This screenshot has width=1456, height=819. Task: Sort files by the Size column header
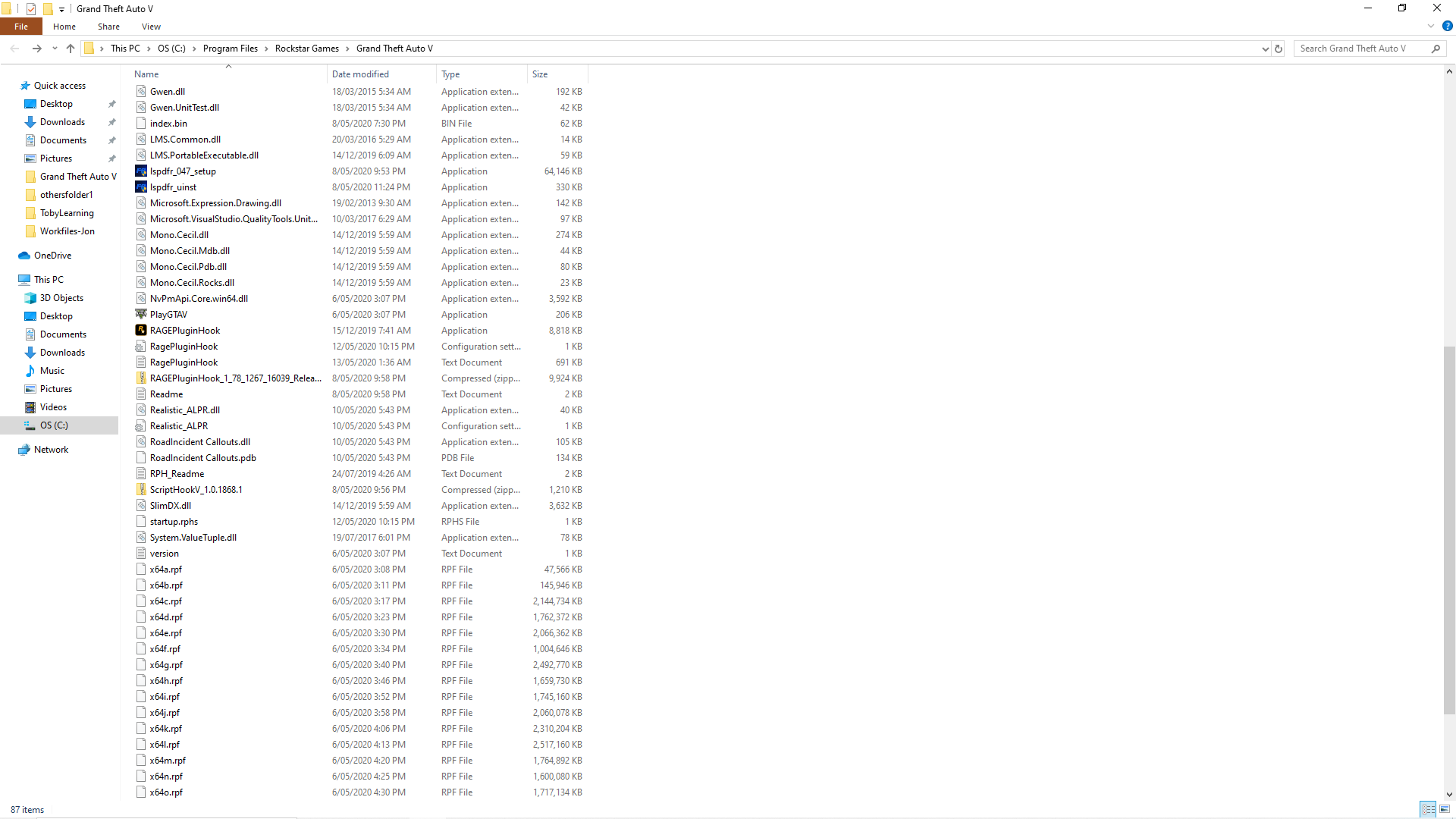[x=556, y=74]
